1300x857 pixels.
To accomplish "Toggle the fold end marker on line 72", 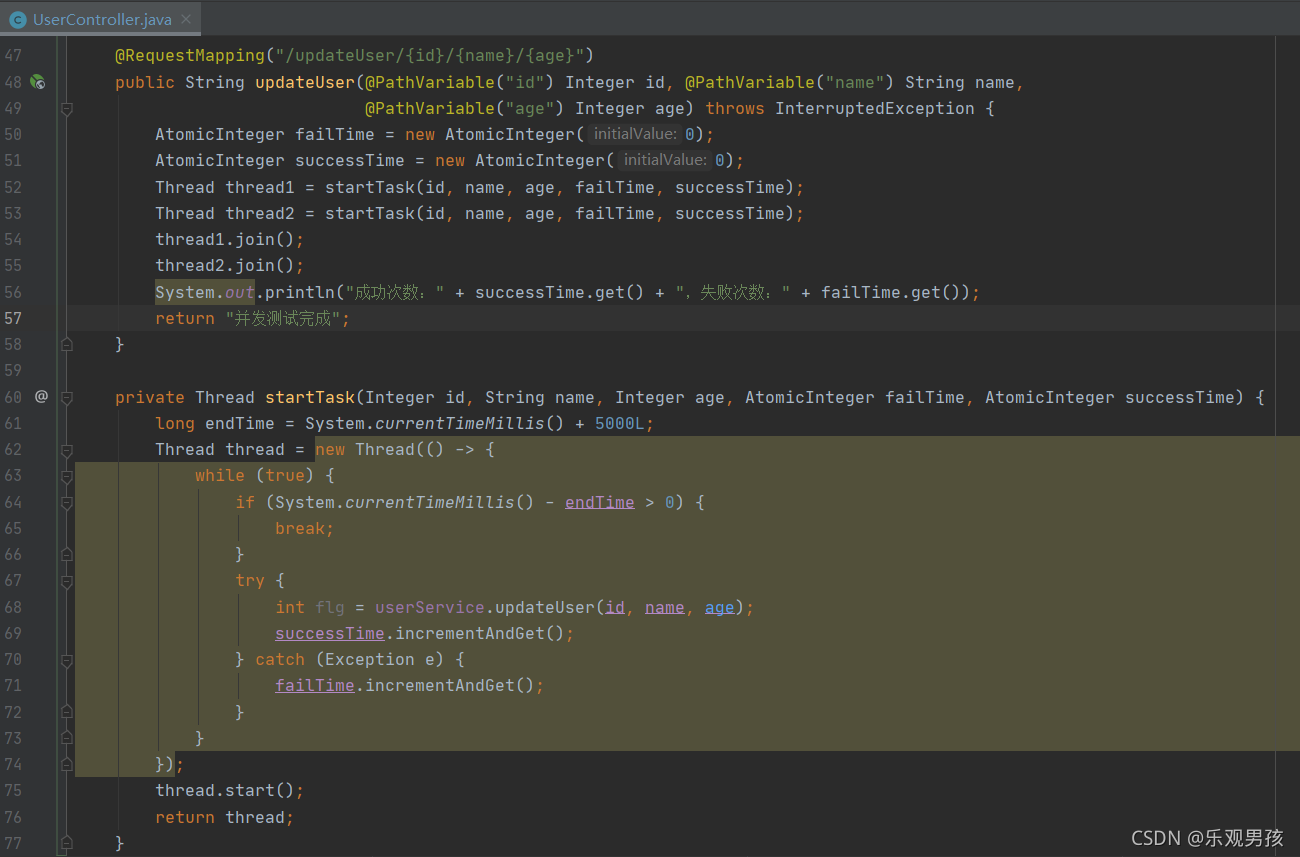I will click(67, 712).
